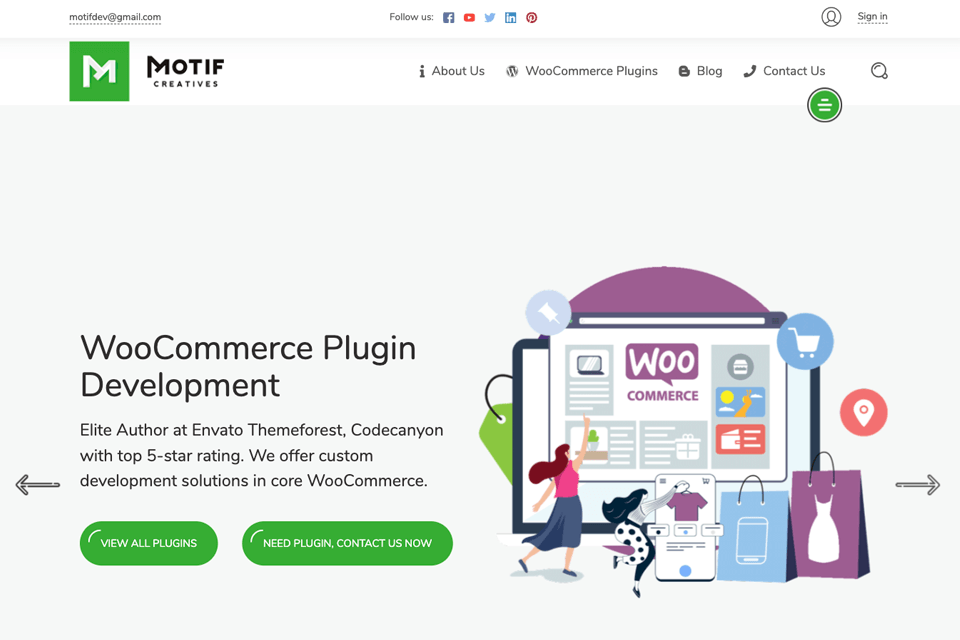The height and width of the screenshot is (640, 960).
Task: Open the About Us menu item
Action: point(451,71)
